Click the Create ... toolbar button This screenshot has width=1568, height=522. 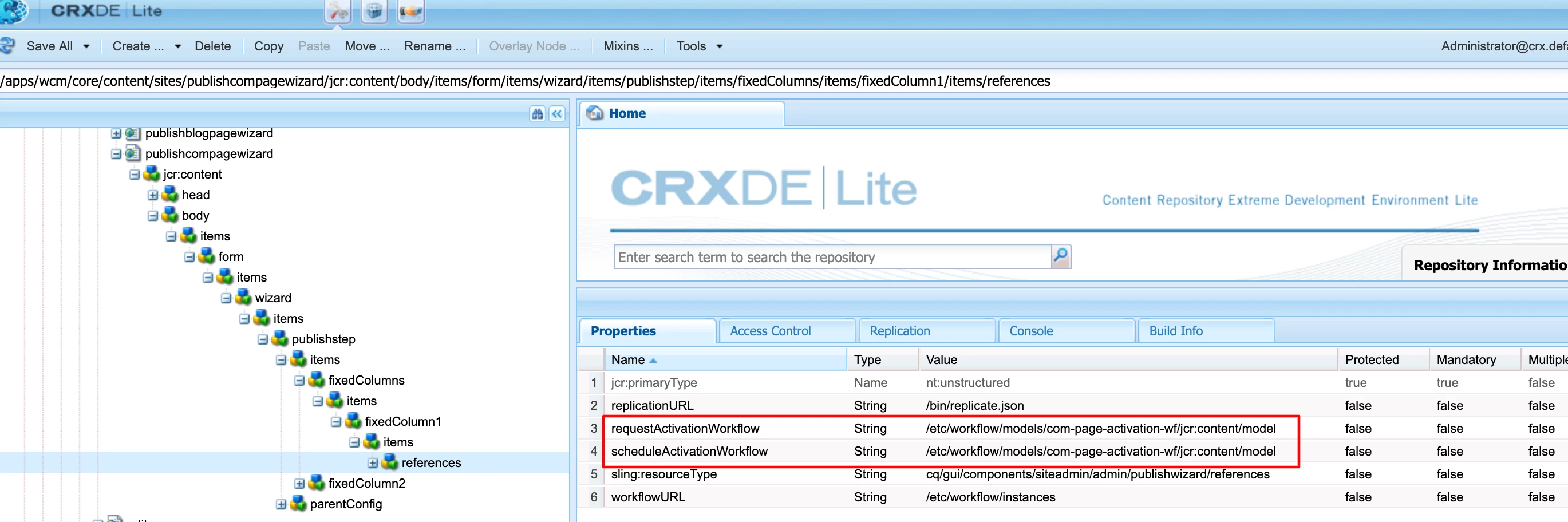point(138,46)
